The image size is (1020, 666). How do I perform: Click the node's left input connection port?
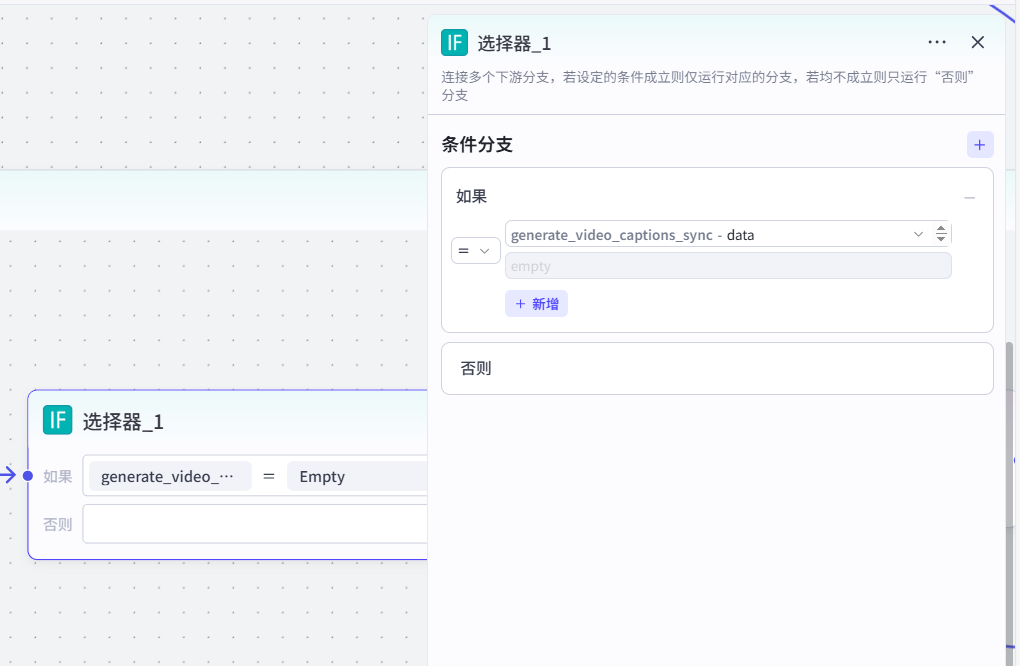coord(28,476)
